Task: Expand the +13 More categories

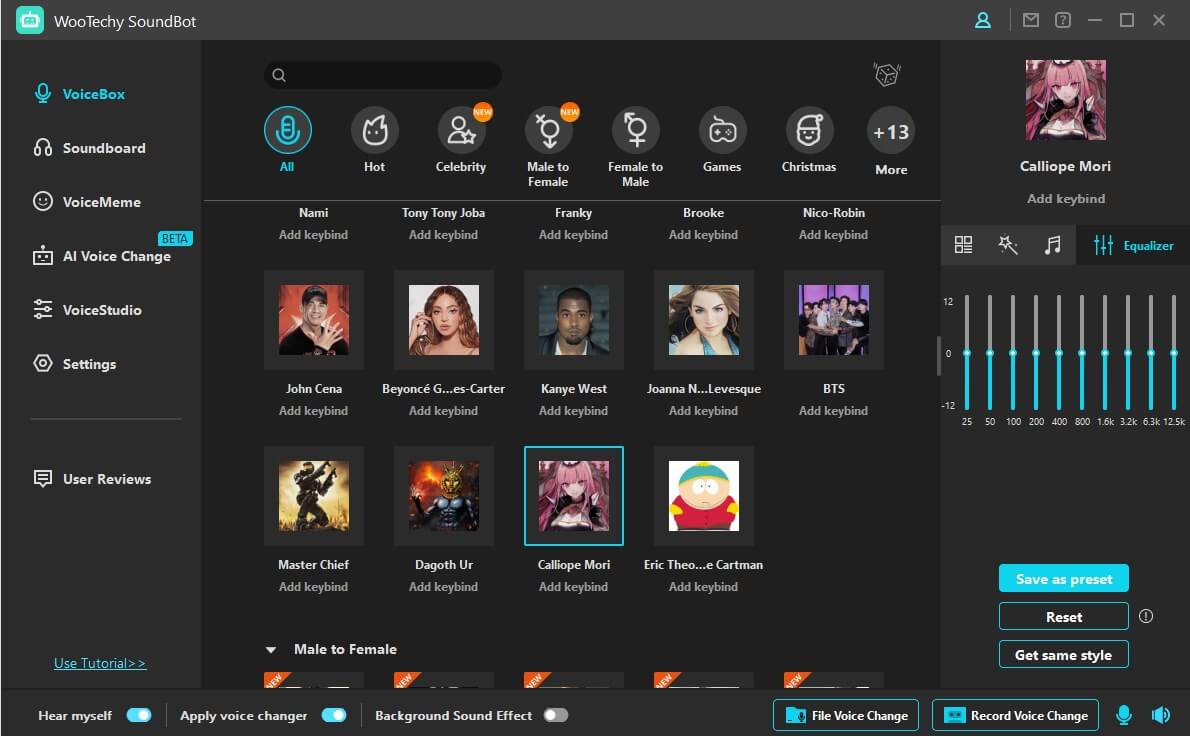Action: 890,131
